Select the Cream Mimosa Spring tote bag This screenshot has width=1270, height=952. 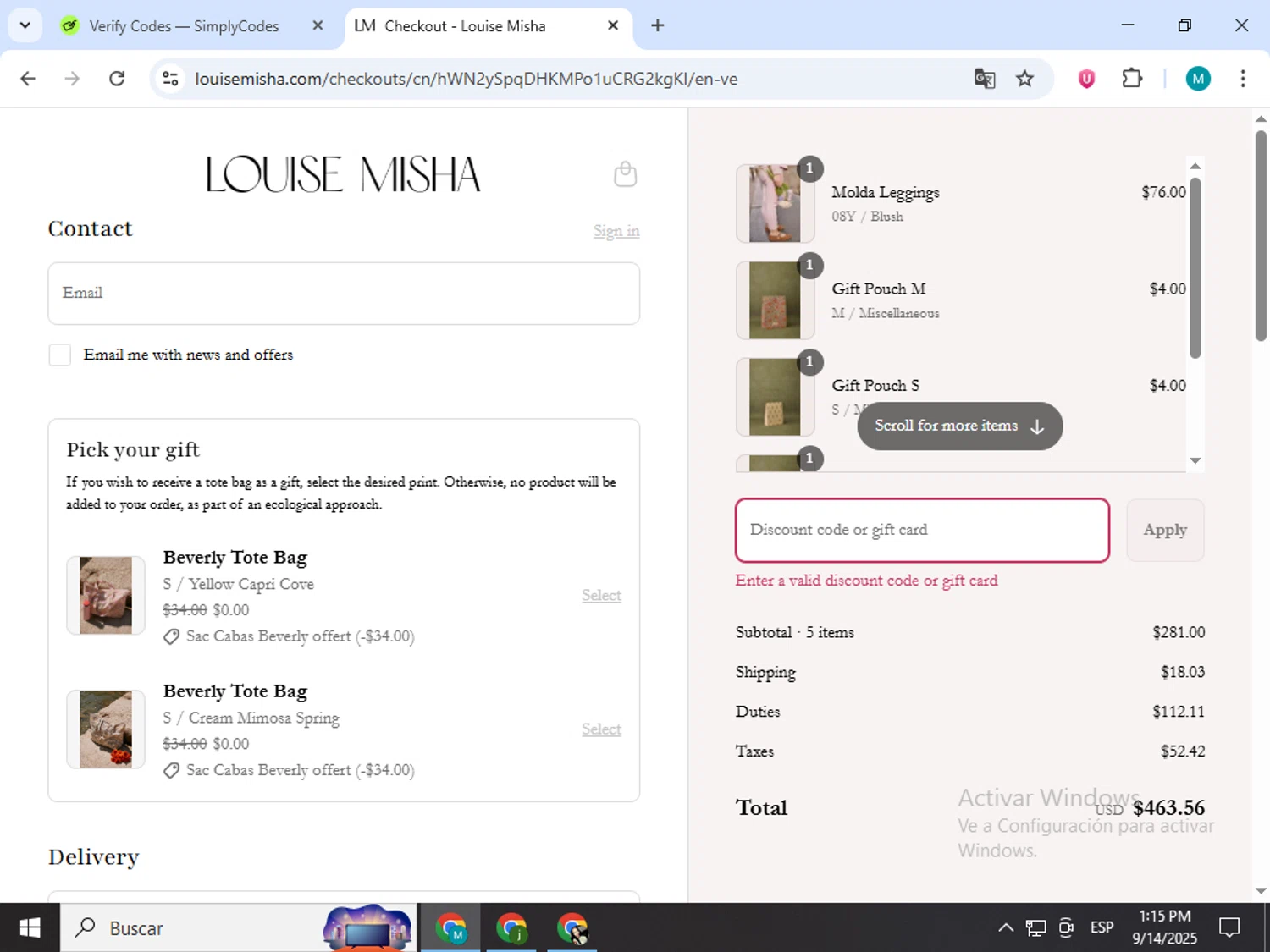[x=601, y=729]
